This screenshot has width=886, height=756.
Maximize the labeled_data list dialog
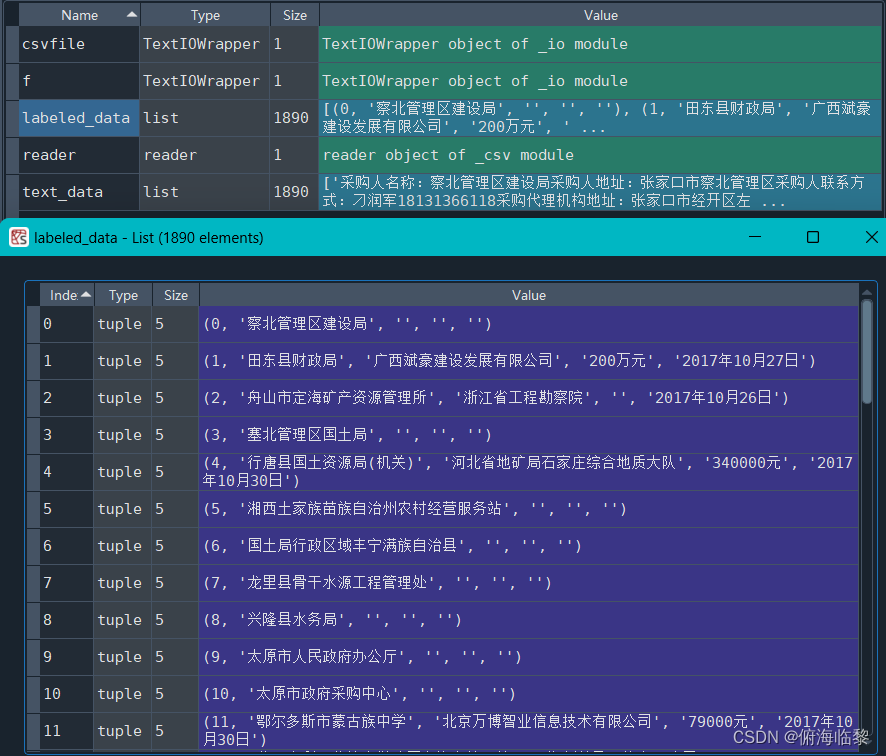(x=812, y=238)
